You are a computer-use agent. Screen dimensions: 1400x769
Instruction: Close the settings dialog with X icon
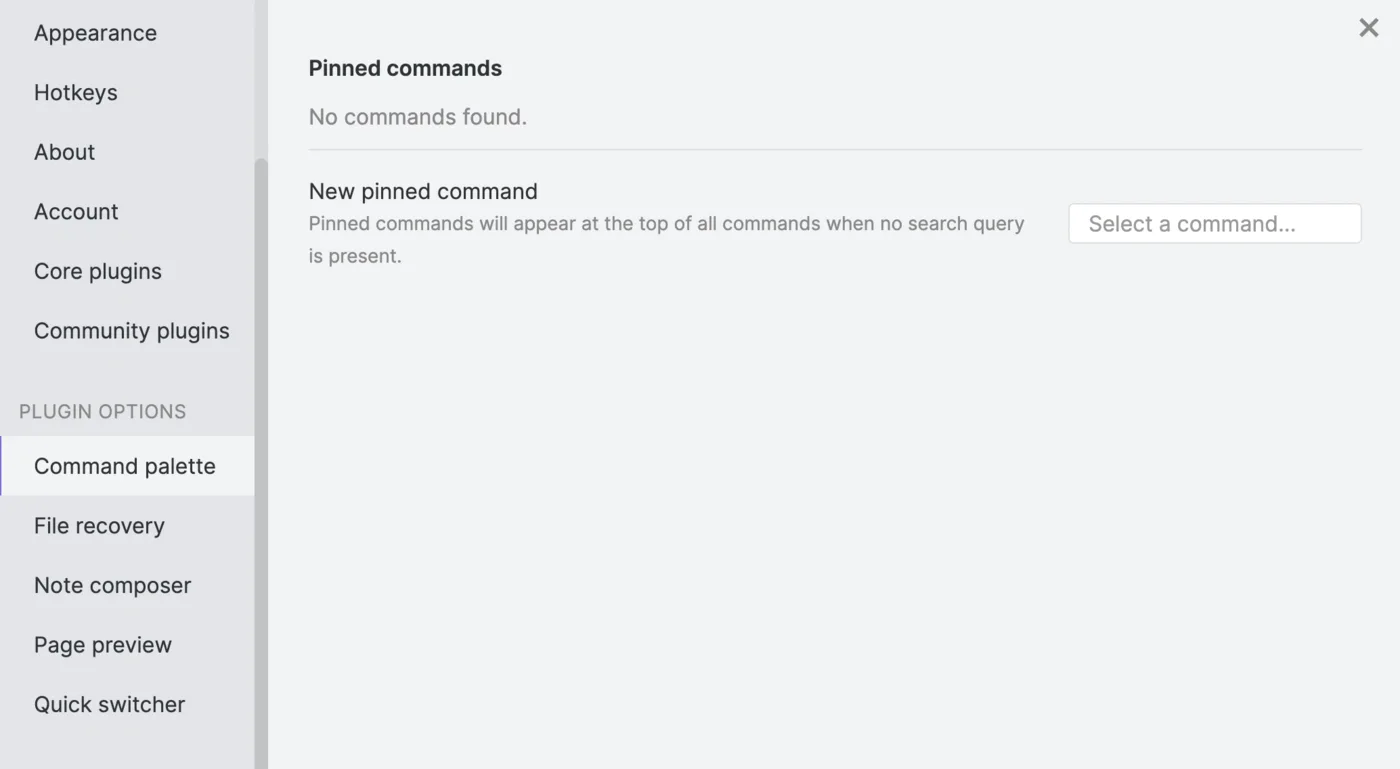click(x=1368, y=28)
